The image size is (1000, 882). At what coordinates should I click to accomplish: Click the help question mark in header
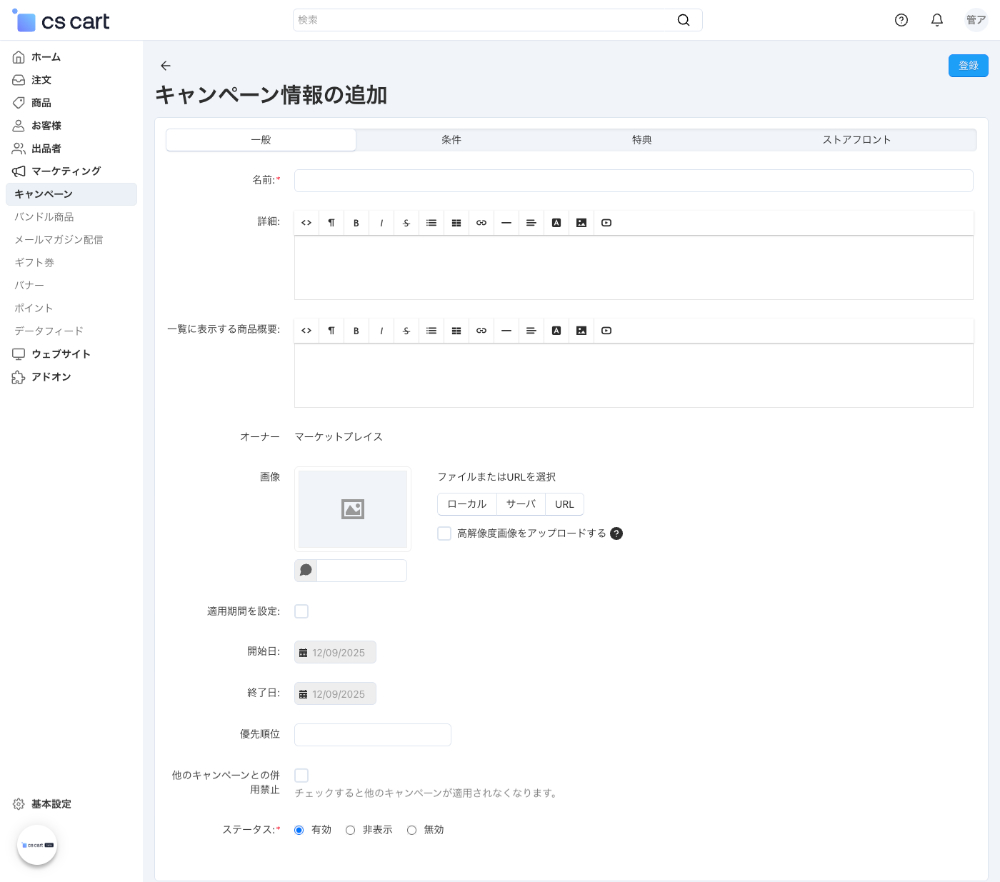tap(901, 20)
